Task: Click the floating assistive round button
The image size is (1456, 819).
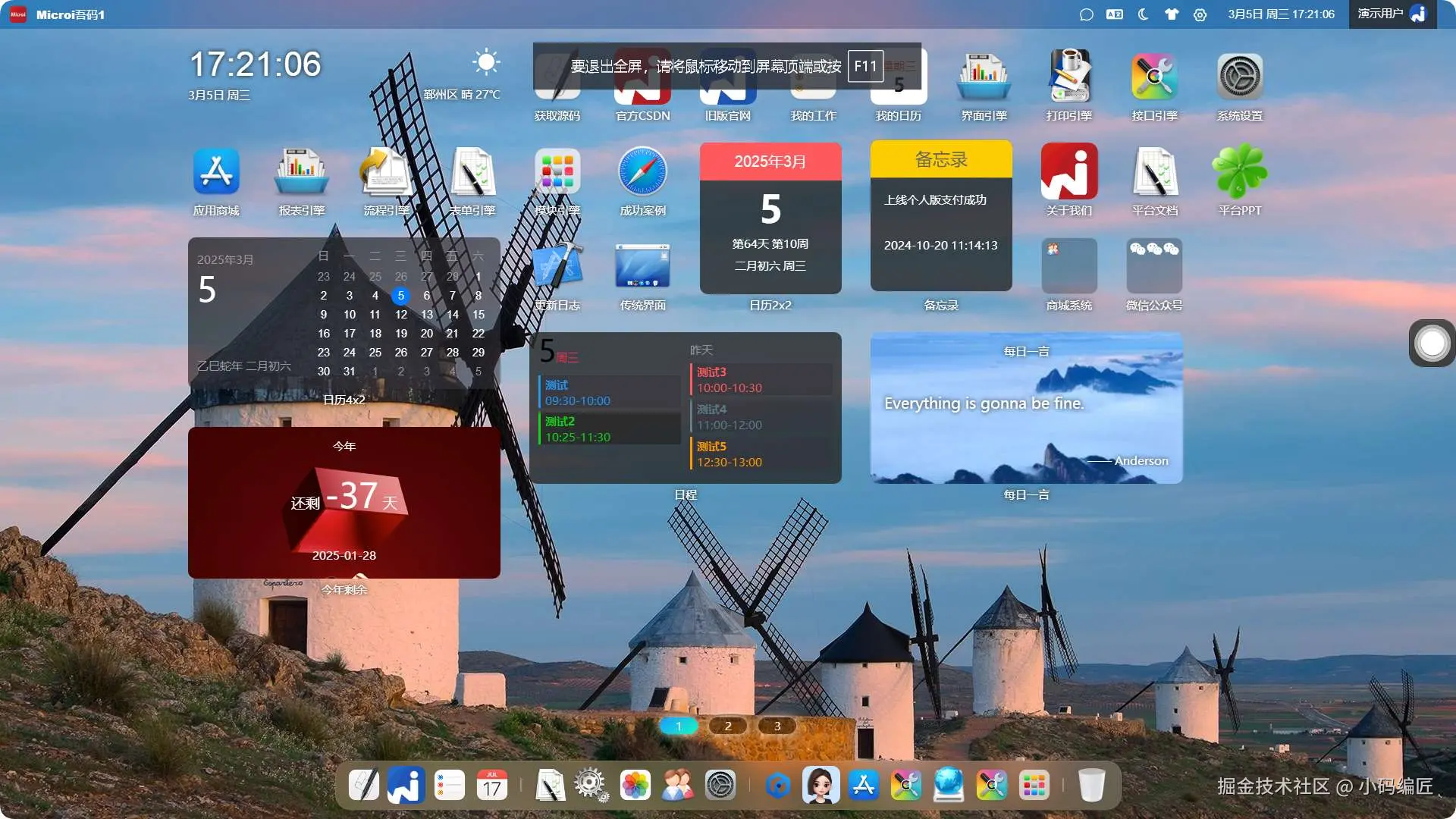Action: coord(1432,343)
